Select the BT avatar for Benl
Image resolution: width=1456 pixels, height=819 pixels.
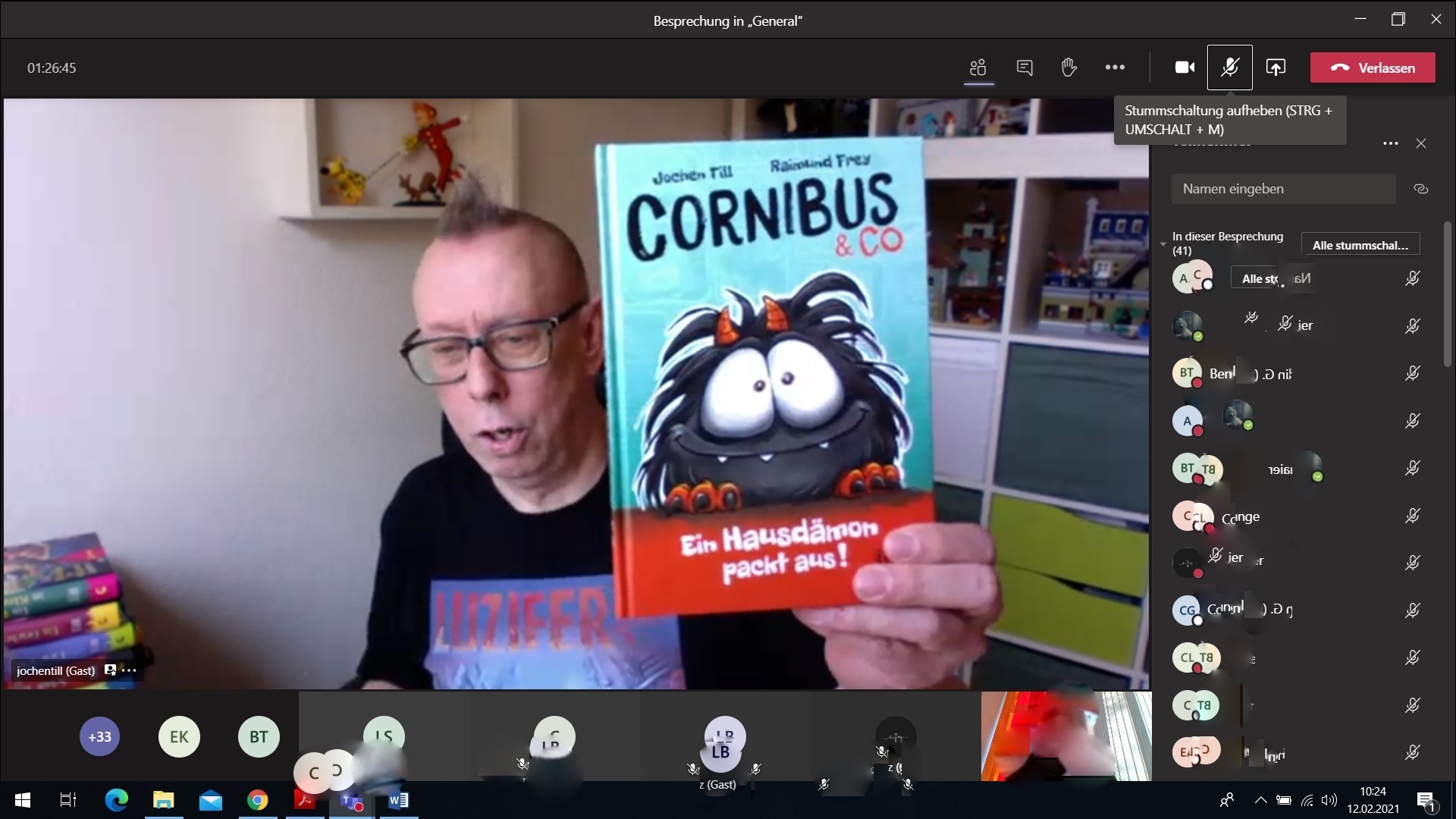(1187, 372)
